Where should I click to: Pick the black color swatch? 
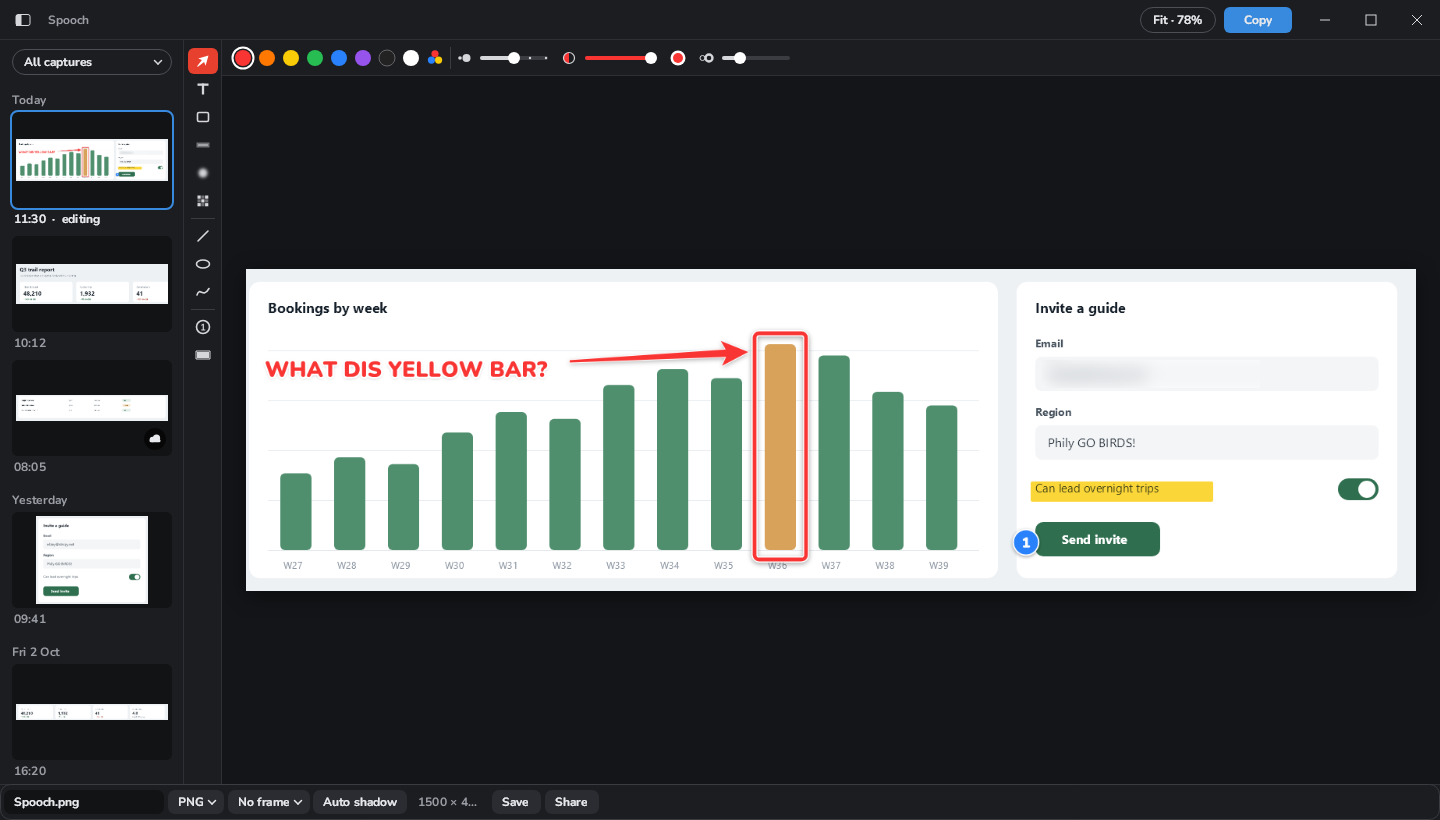[x=387, y=58]
